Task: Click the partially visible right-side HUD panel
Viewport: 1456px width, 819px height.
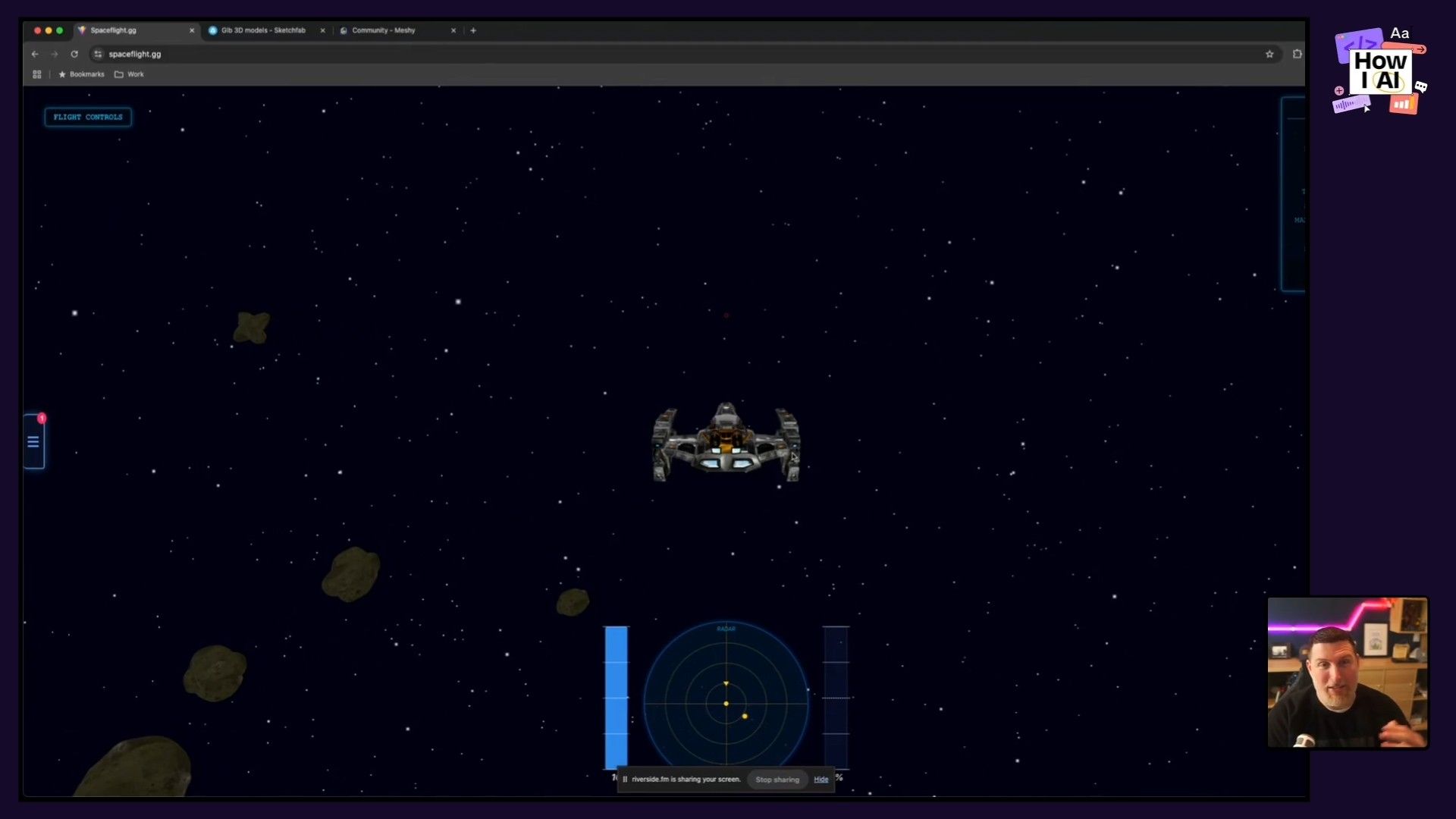Action: click(1293, 194)
